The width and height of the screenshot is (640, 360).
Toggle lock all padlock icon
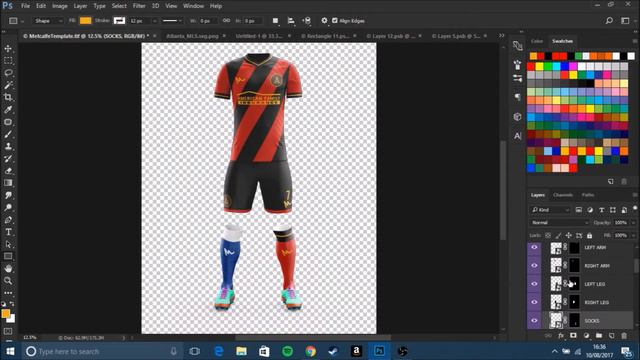(589, 236)
